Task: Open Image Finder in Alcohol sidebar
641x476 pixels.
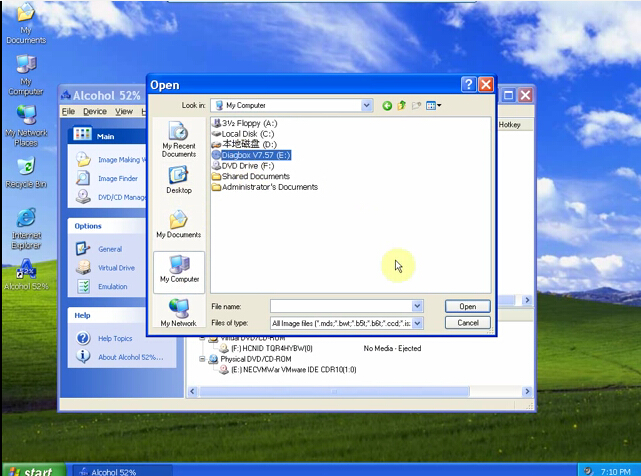Action: click(107, 178)
